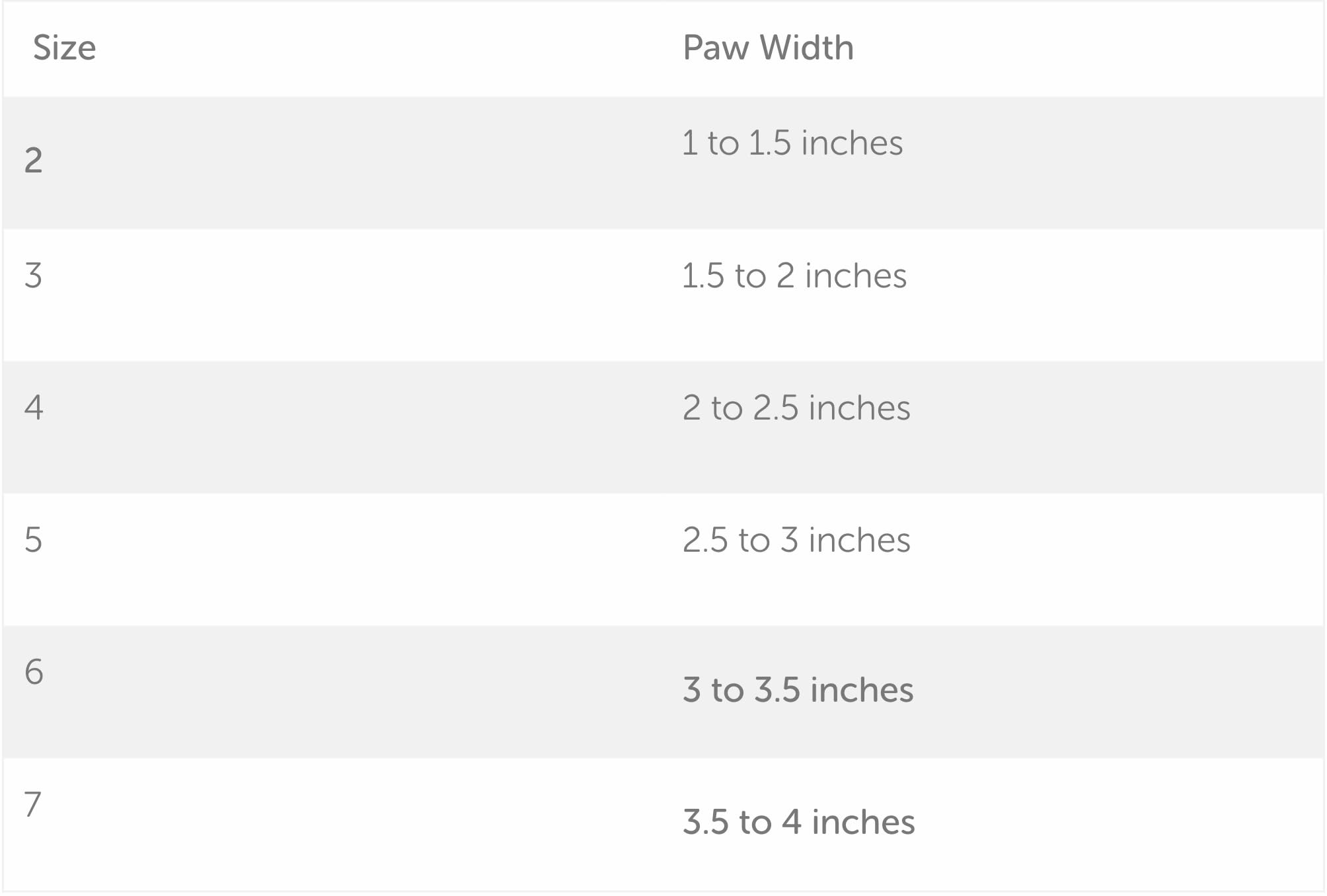Highlight the gray row for size 4
1327x896 pixels.
(397, 428)
